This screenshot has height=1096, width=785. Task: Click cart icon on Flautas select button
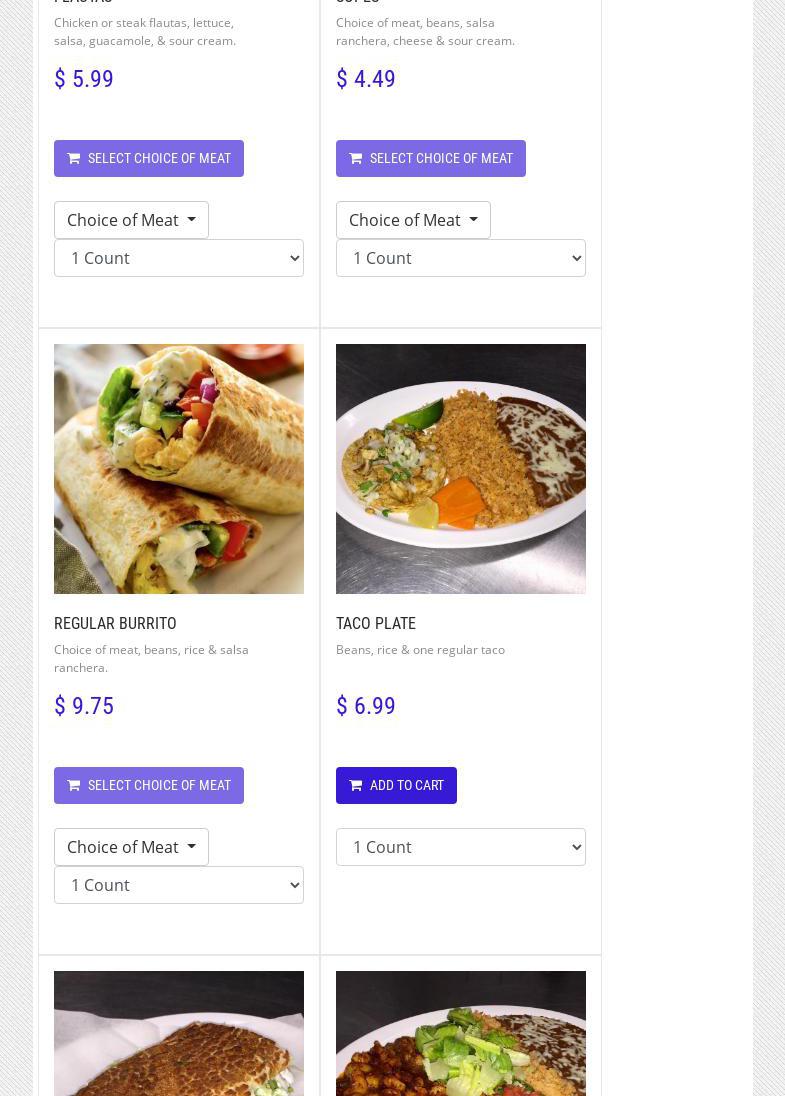click(74, 158)
